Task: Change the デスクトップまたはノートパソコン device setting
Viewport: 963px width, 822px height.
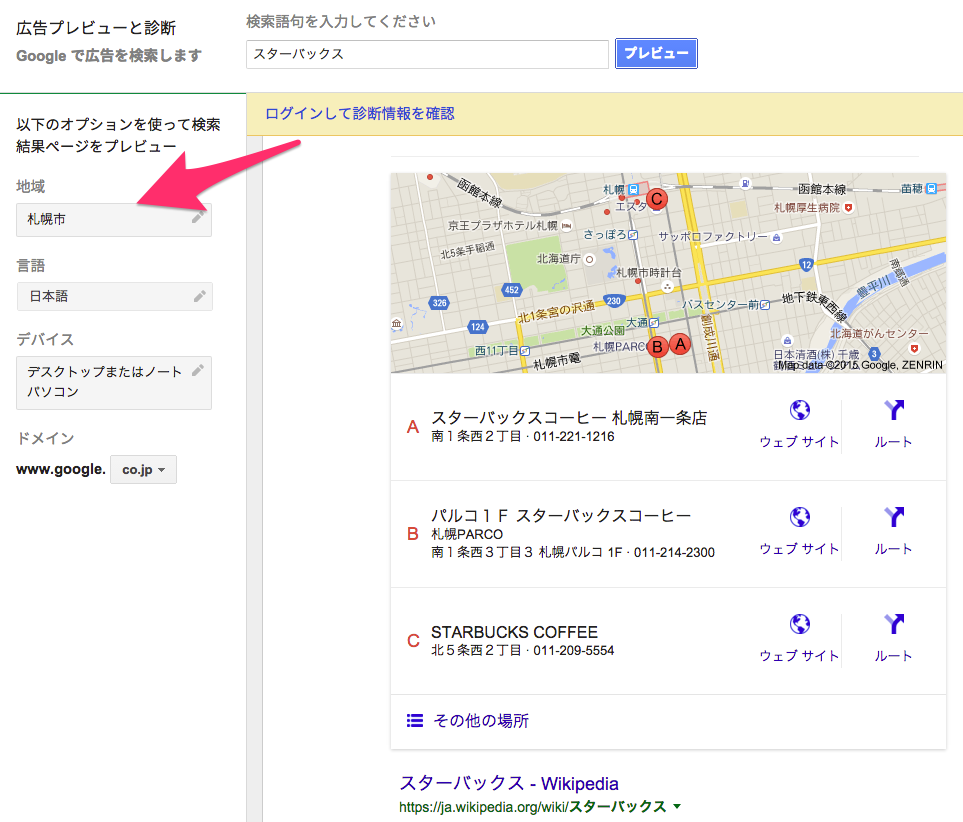Action: [114, 382]
